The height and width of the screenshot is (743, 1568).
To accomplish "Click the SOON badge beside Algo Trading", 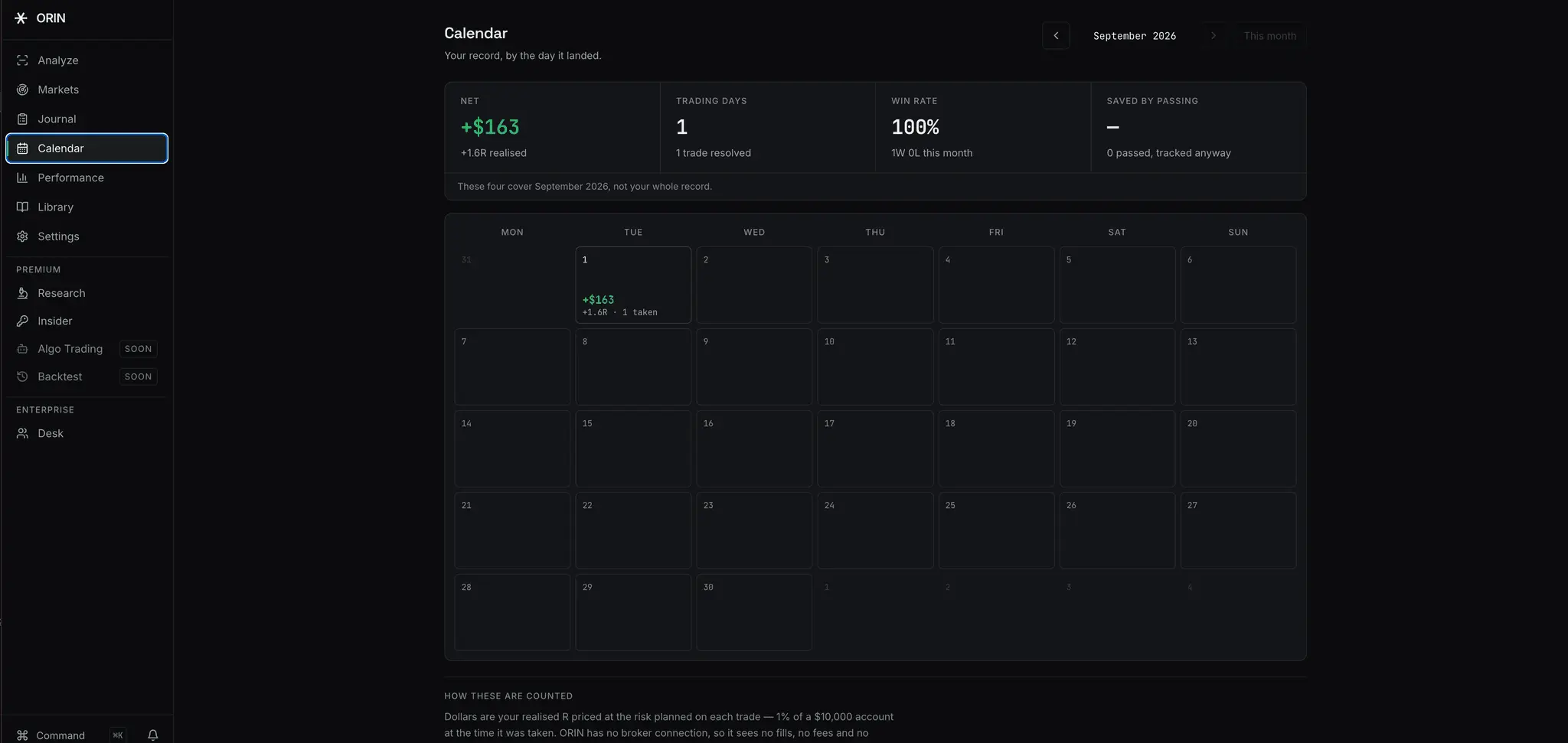I will pos(139,349).
